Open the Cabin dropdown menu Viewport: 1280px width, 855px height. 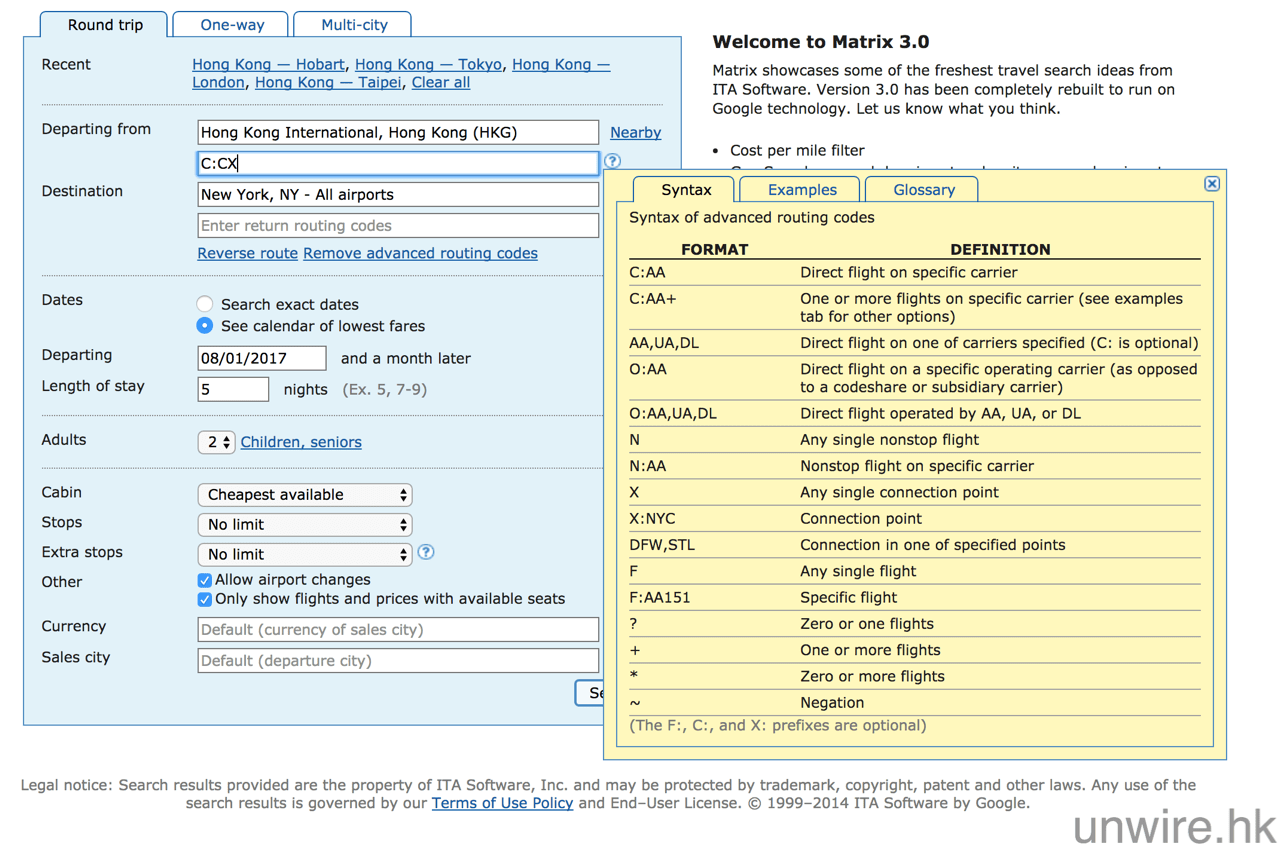coord(305,495)
